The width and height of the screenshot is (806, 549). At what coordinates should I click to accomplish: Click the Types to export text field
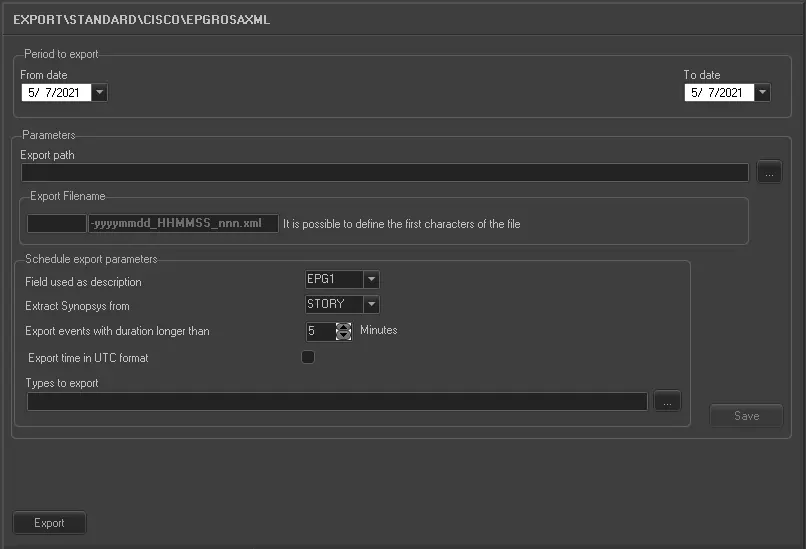(337, 401)
